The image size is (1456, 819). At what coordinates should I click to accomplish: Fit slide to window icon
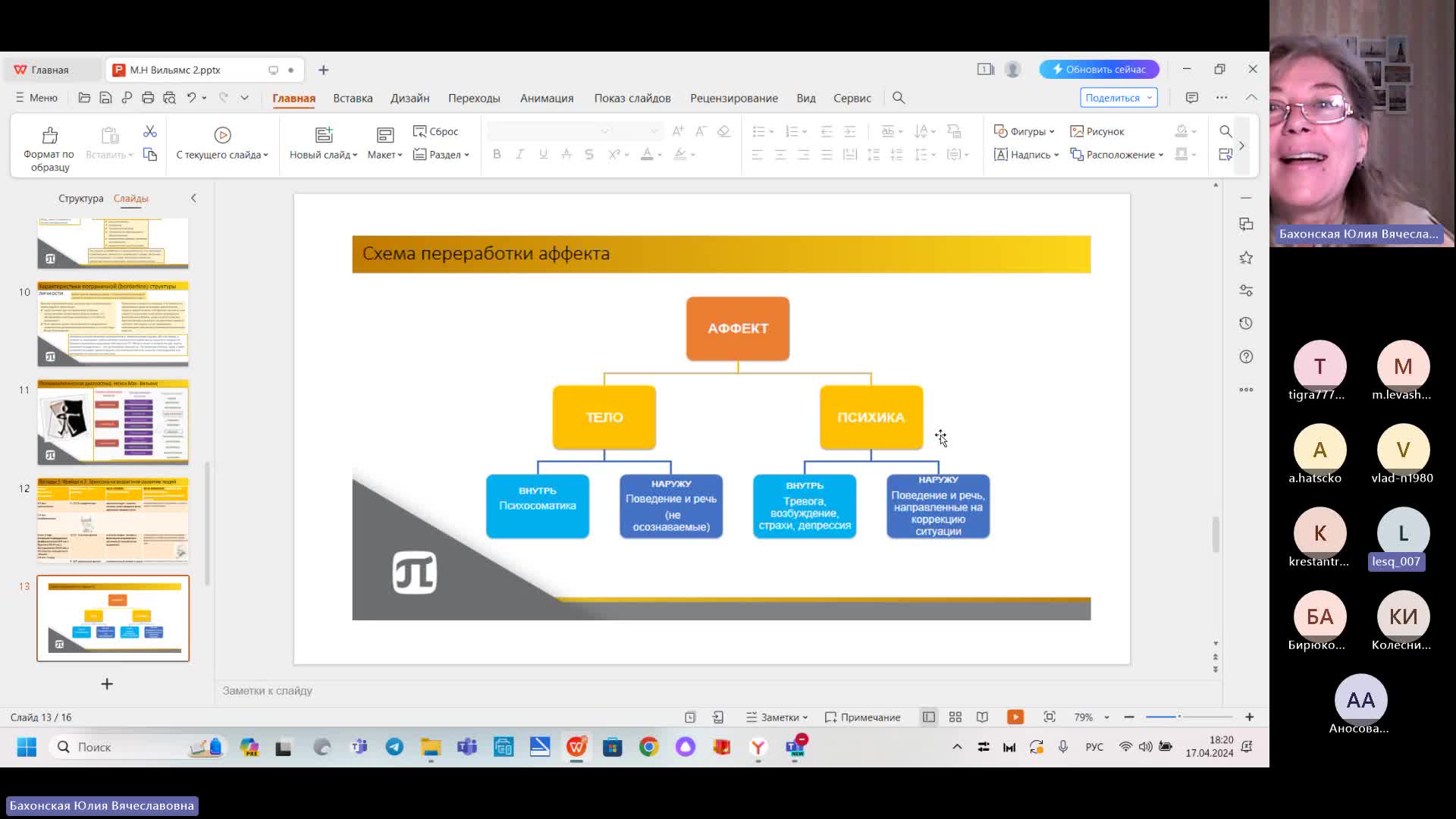[1050, 717]
